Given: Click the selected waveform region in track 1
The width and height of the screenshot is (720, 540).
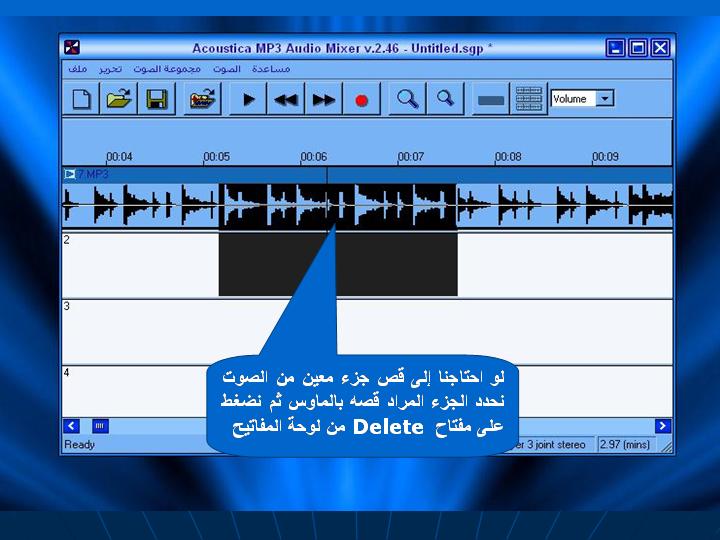Looking at the screenshot, I should (338, 205).
